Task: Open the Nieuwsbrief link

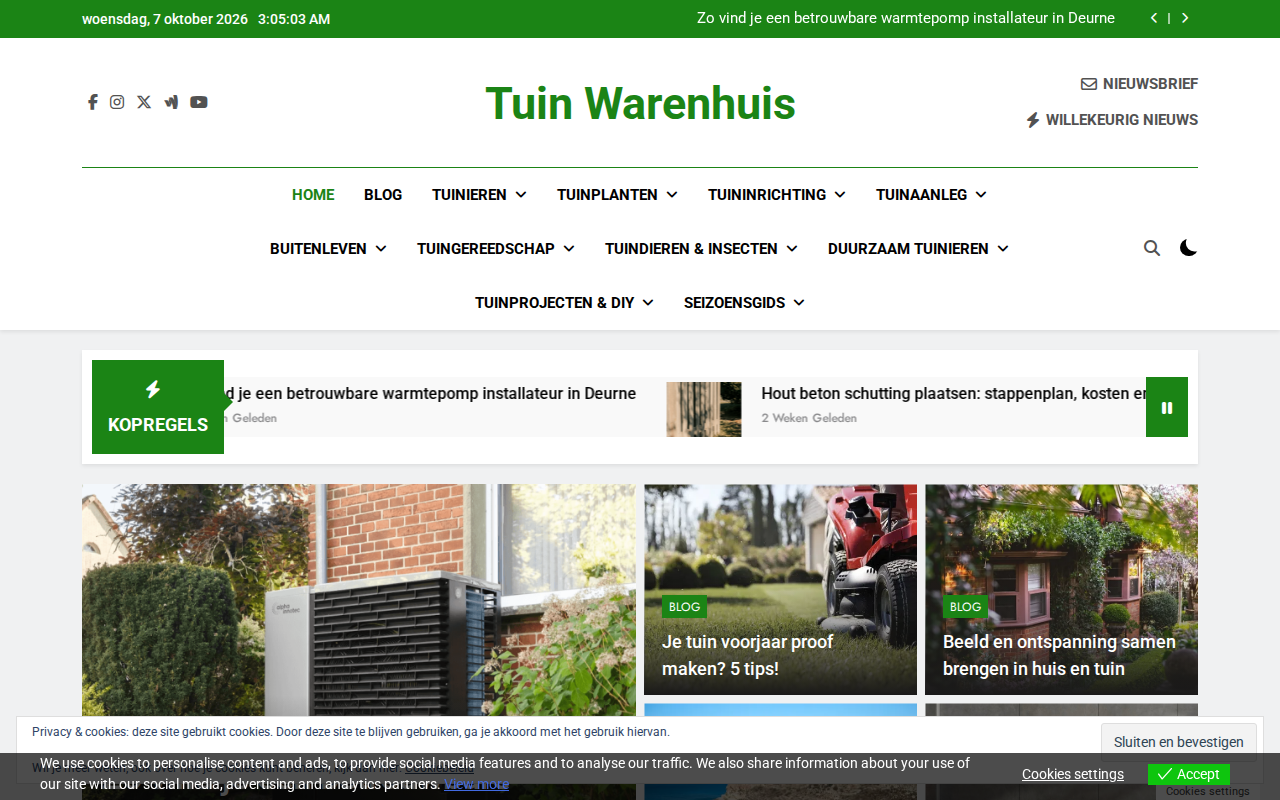Action: [1139, 84]
